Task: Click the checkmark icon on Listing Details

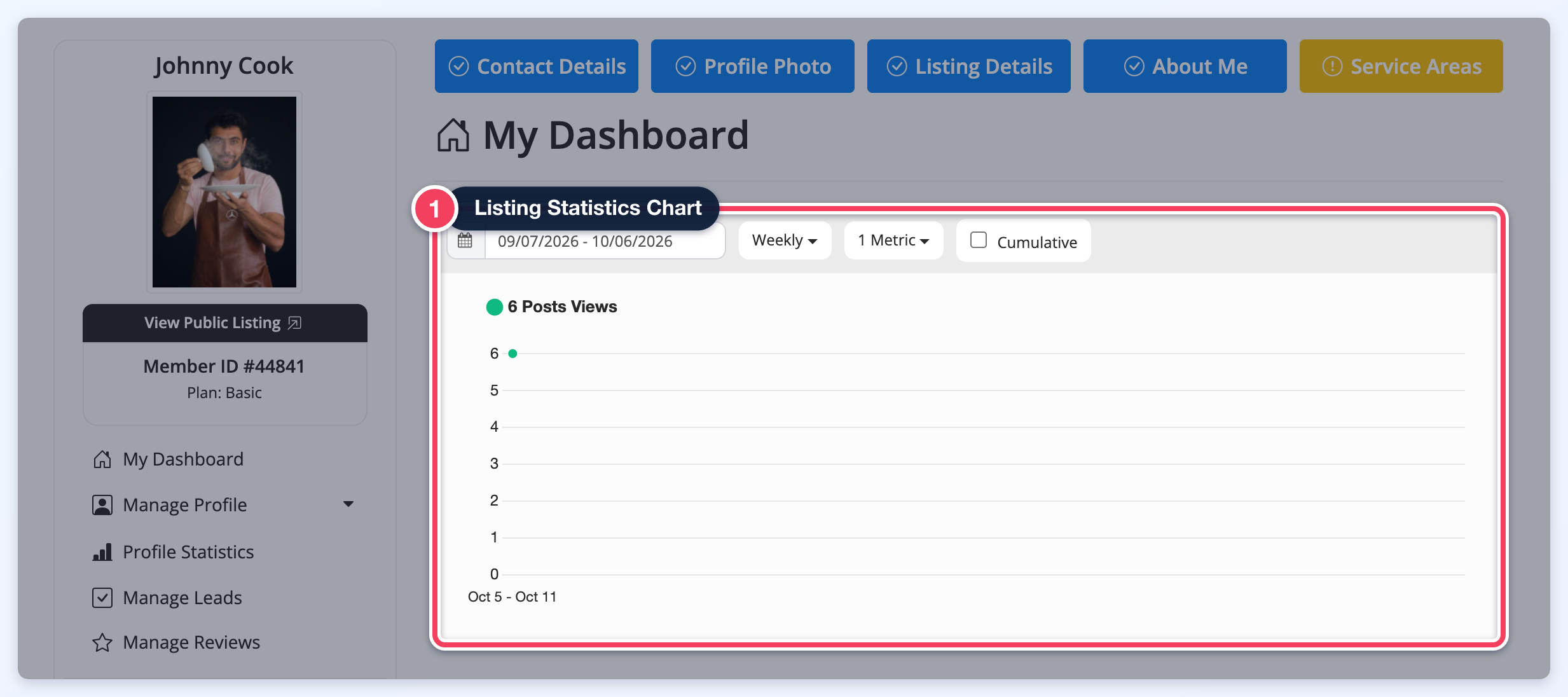Action: (x=897, y=66)
